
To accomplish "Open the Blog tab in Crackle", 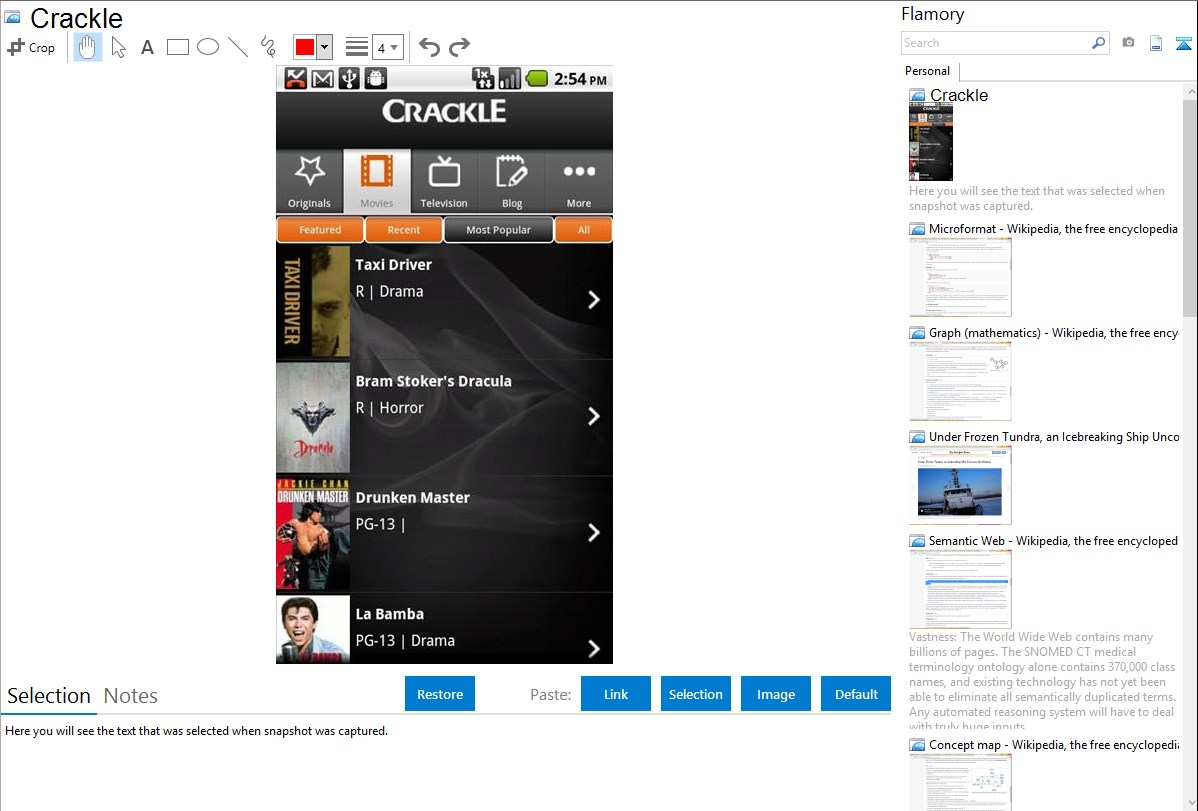I will [512, 181].
